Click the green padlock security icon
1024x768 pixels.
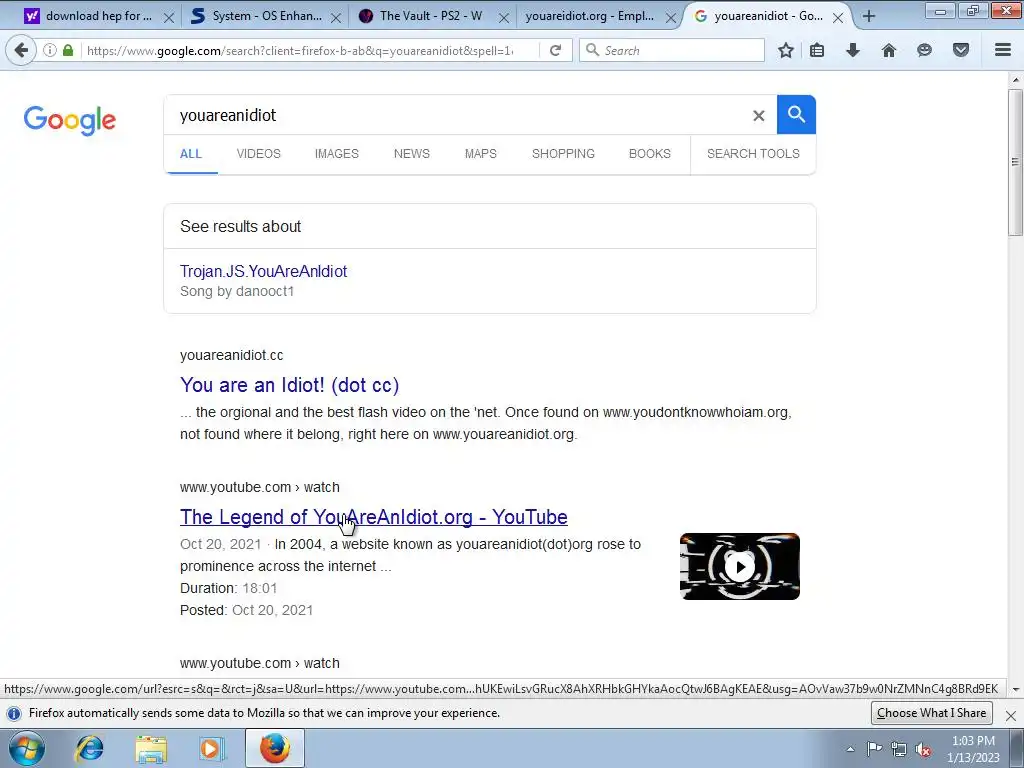click(68, 50)
